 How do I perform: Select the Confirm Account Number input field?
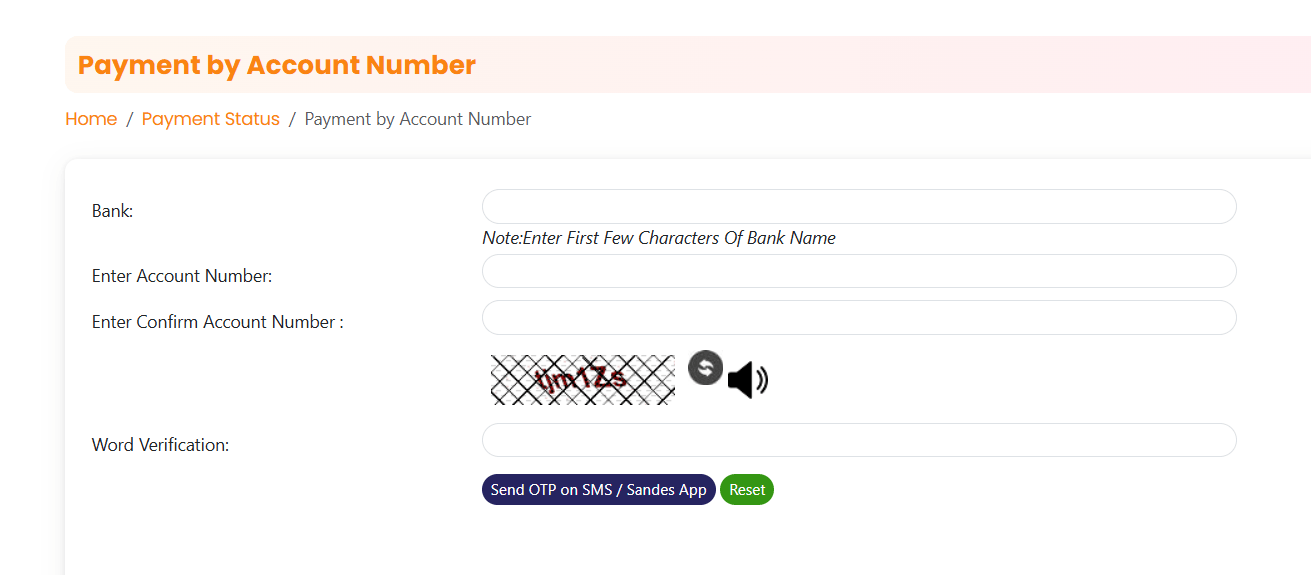(859, 317)
